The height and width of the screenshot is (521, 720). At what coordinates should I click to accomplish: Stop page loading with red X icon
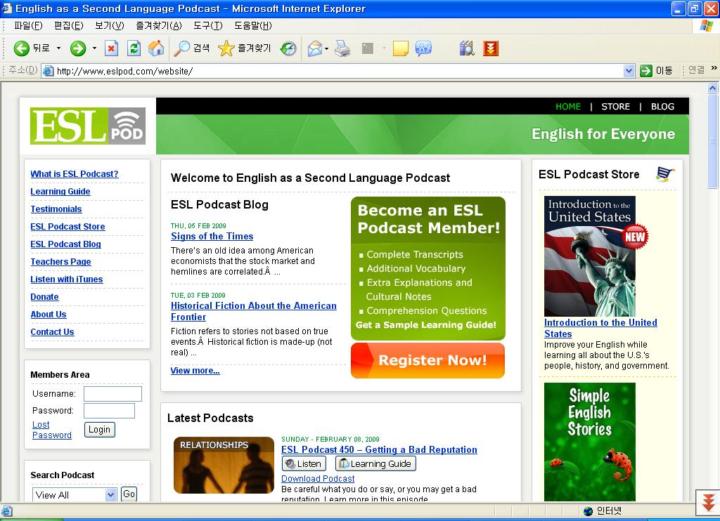[x=111, y=48]
